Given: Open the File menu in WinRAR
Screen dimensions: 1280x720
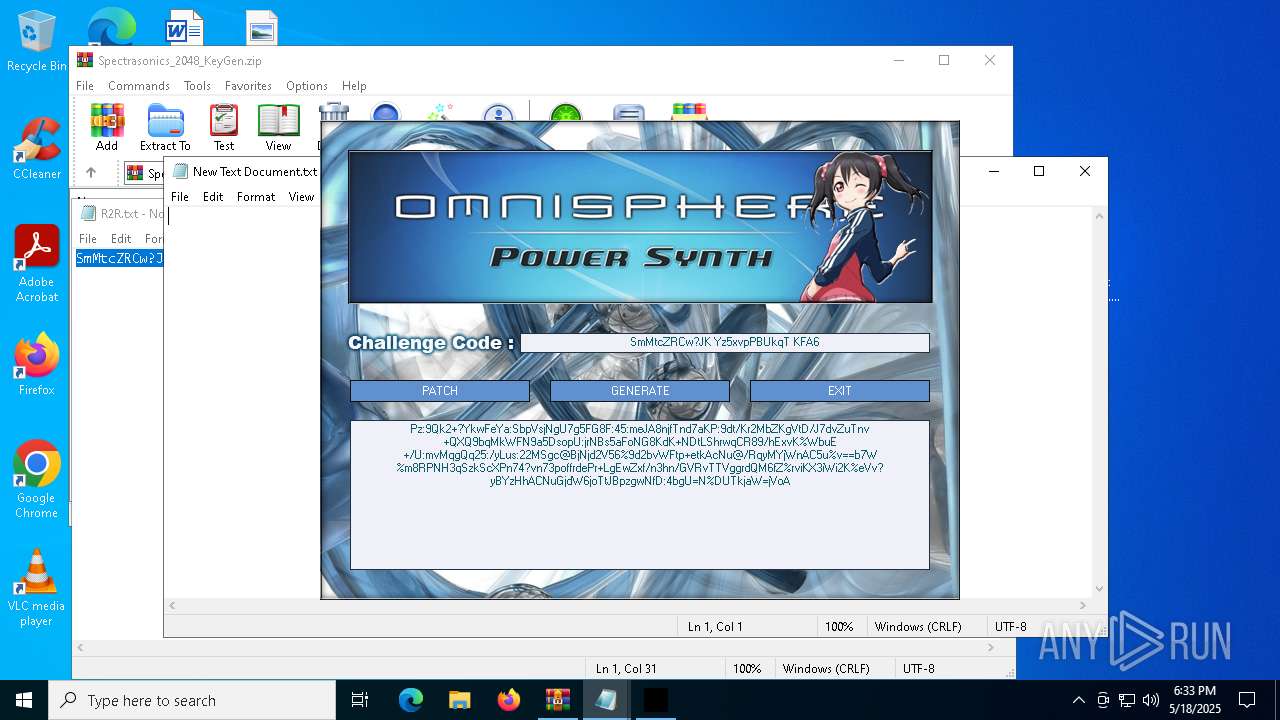Looking at the screenshot, I should [x=85, y=86].
